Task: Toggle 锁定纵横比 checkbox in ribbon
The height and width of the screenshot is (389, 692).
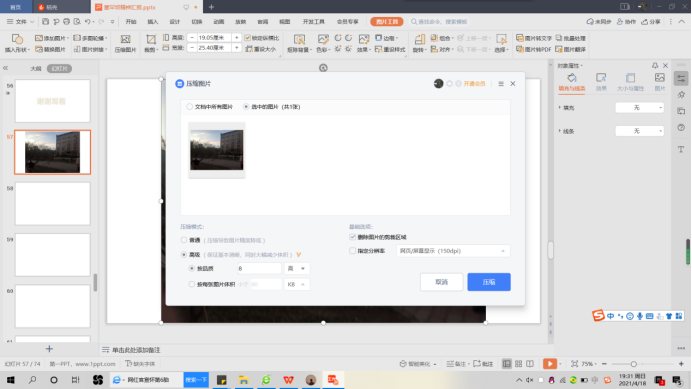Action: 248,38
